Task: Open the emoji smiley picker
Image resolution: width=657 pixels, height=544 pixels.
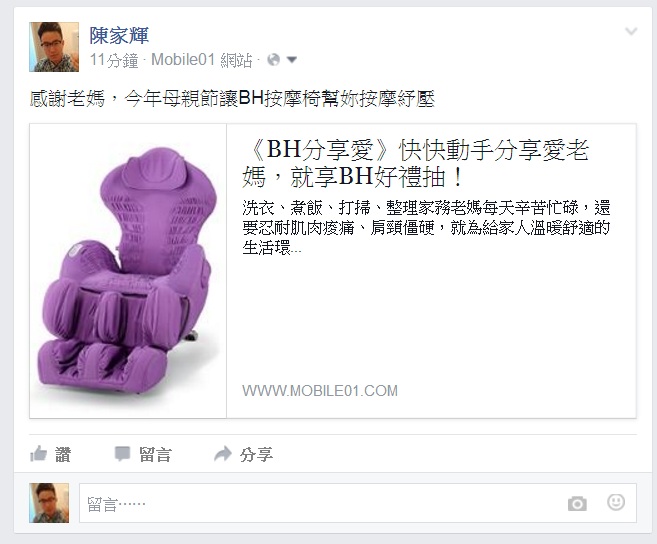Action: click(616, 502)
